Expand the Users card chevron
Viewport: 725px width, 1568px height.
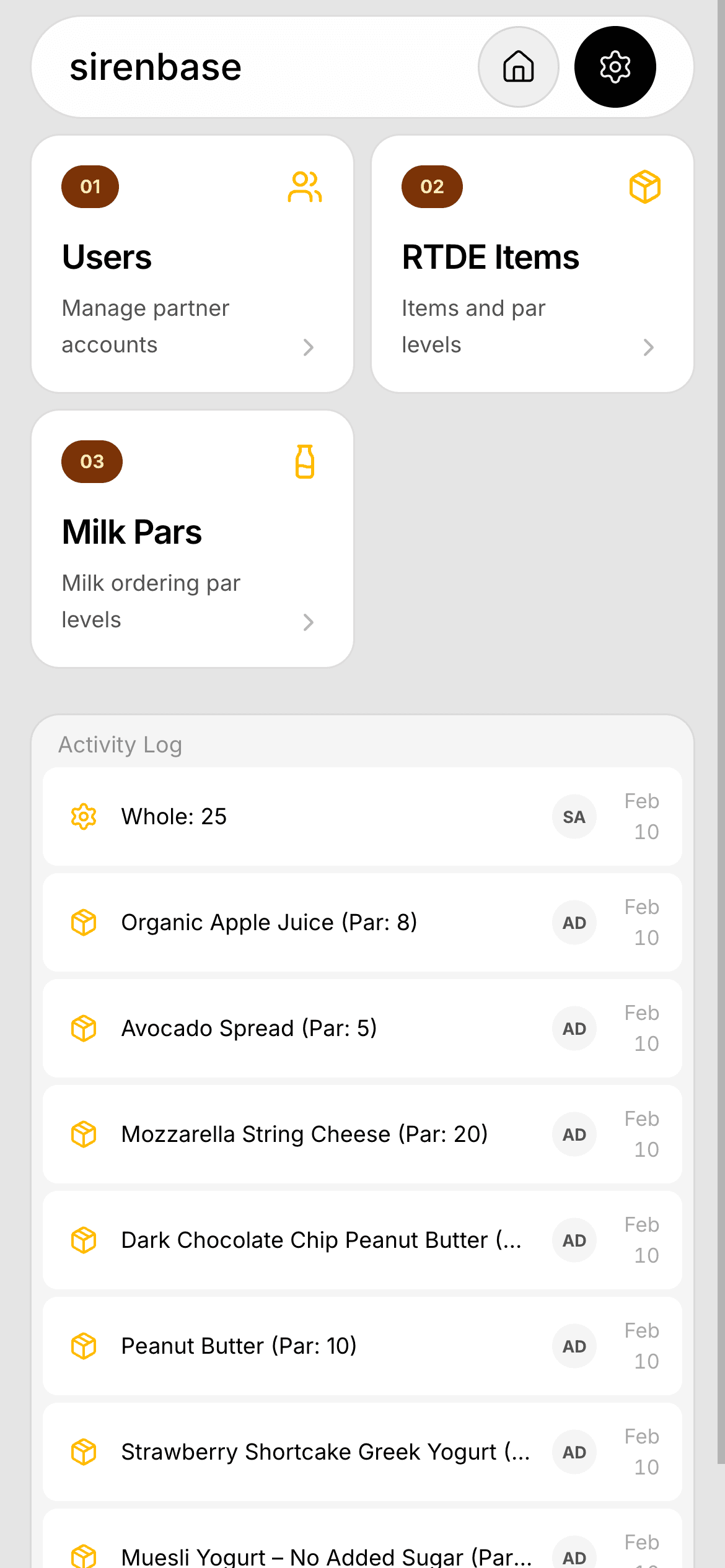pos(308,347)
